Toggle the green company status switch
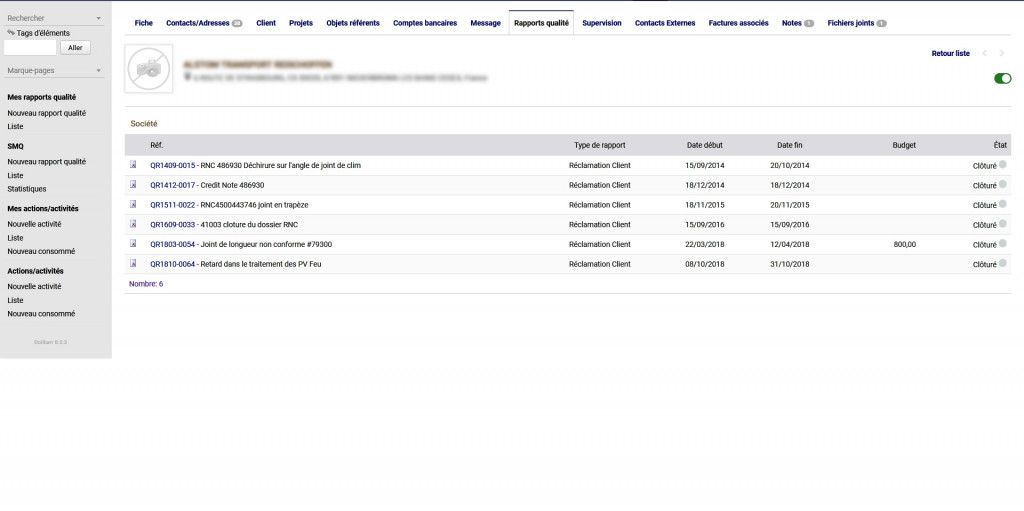Screen dimensions: 1024x511 pos(1002,78)
